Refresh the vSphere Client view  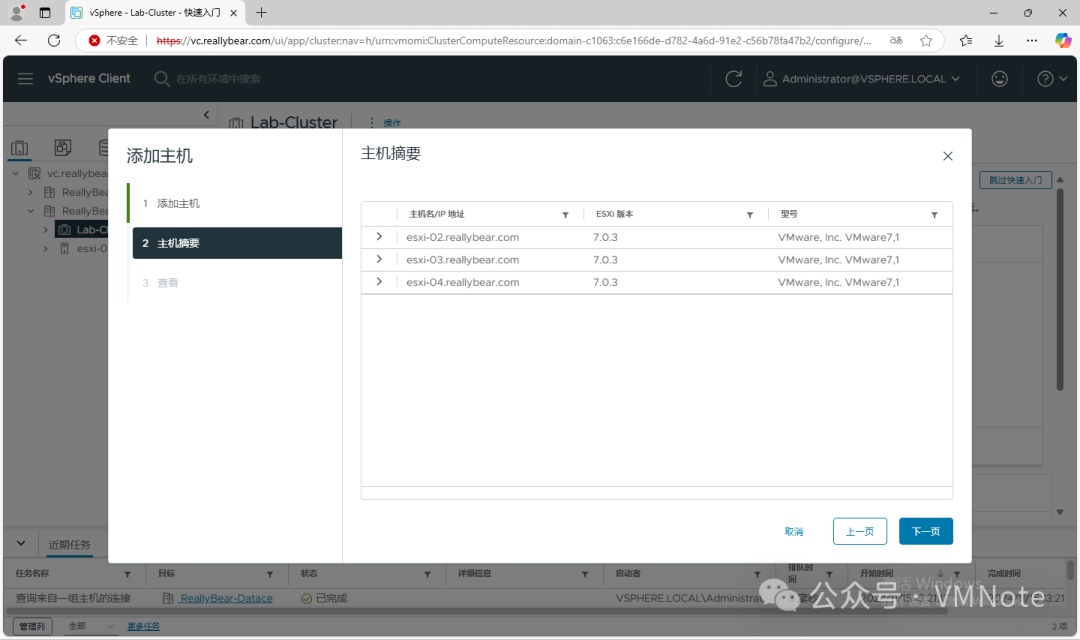[734, 79]
